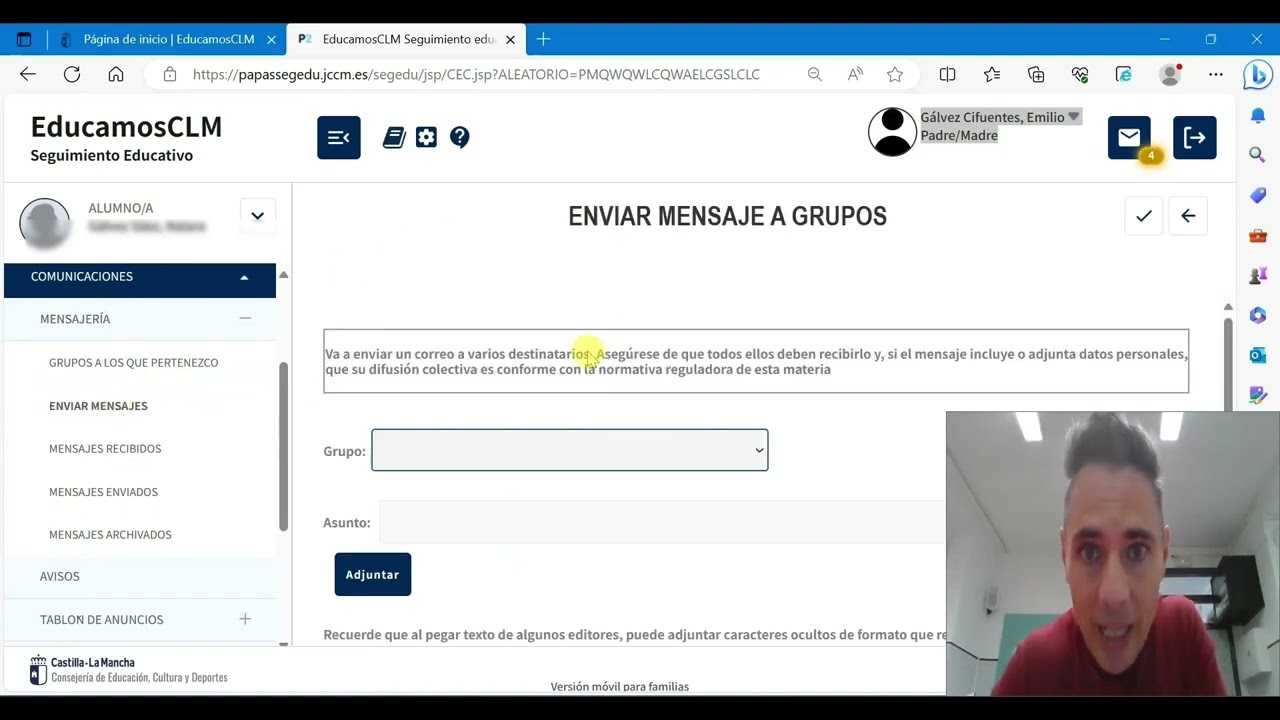Open a new browser tab
Viewport: 1280px width, 720px height.
tap(543, 39)
